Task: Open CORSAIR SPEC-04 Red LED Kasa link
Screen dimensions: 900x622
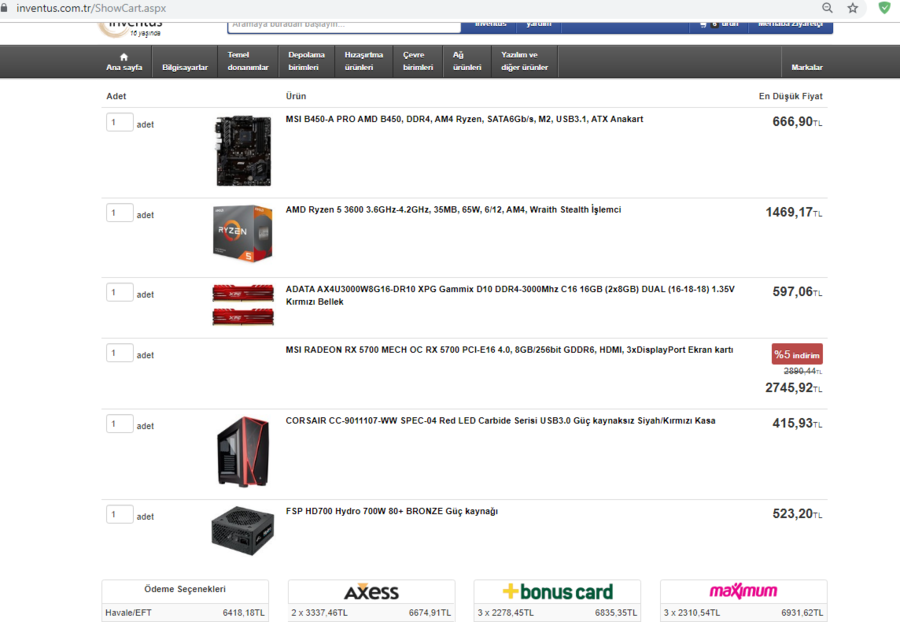Action: 501,421
